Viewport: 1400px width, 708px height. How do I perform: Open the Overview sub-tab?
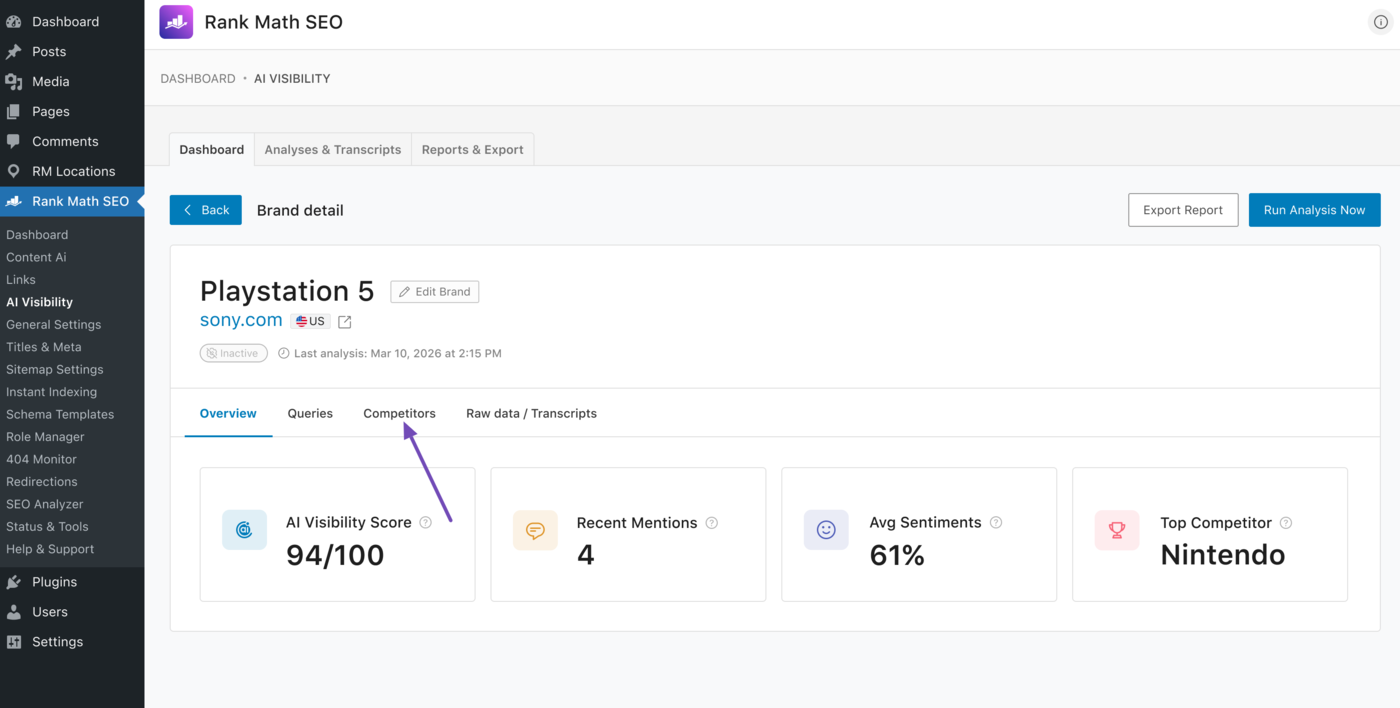point(228,413)
